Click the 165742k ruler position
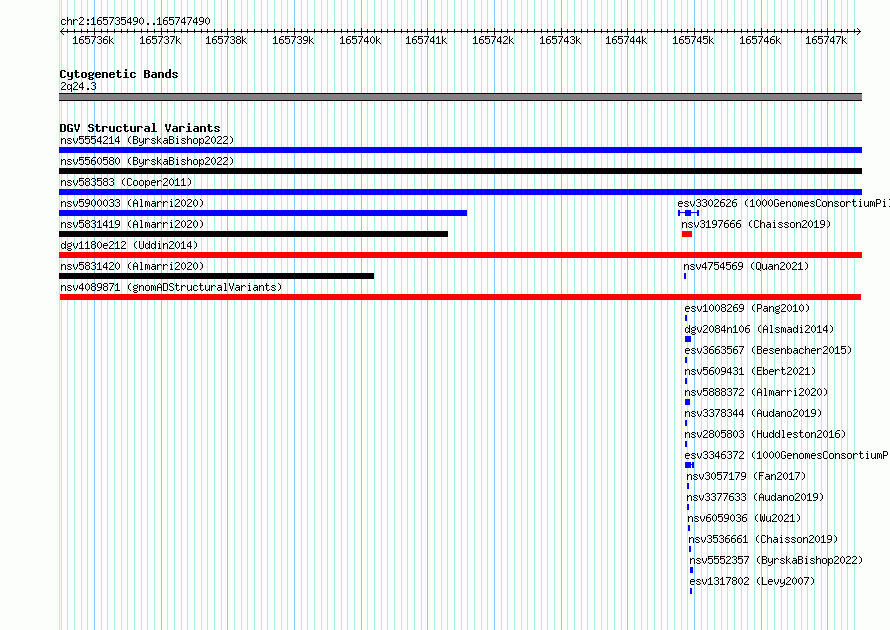The image size is (890, 630). click(493, 40)
